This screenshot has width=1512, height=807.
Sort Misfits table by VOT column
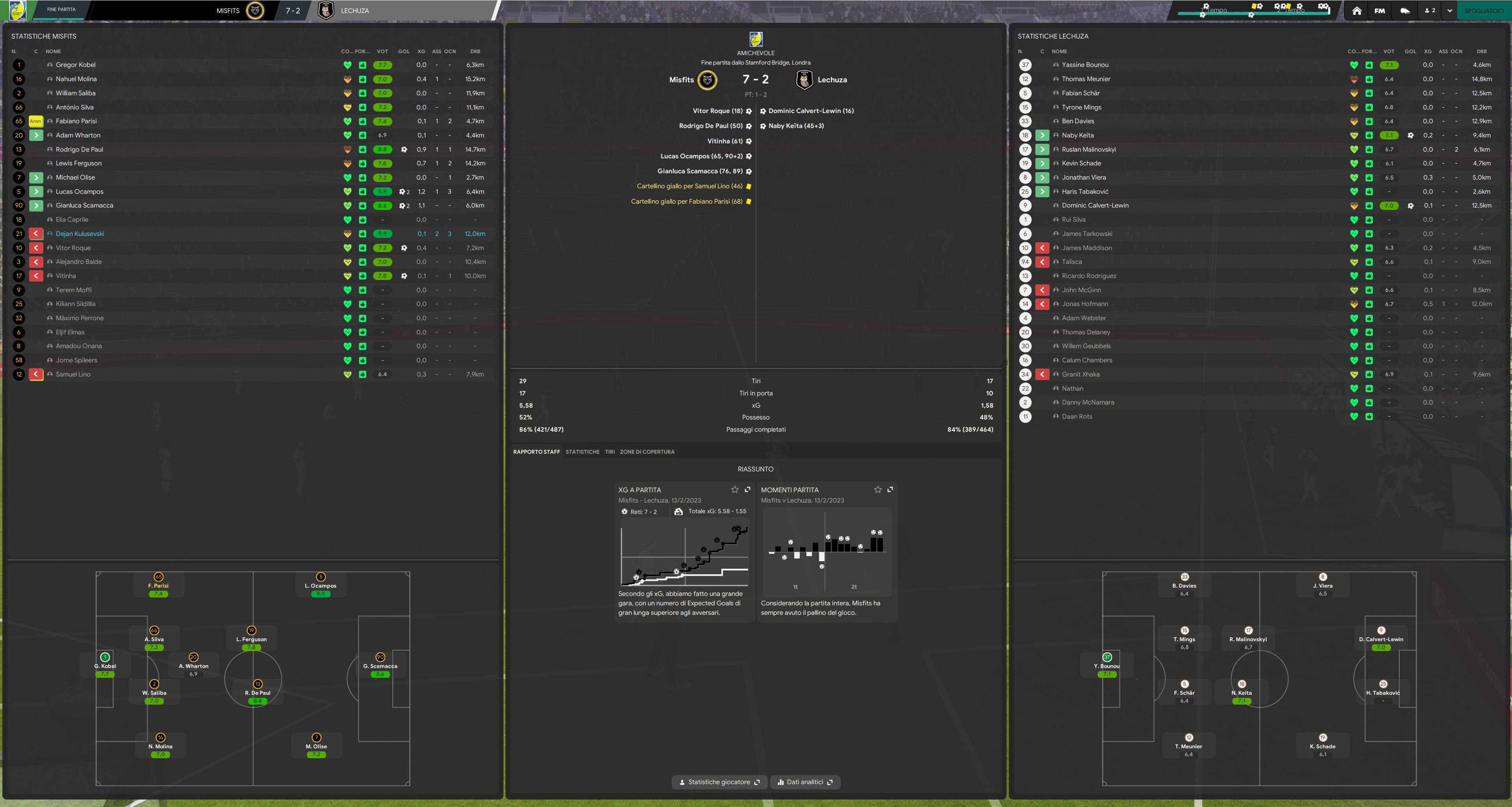point(382,52)
